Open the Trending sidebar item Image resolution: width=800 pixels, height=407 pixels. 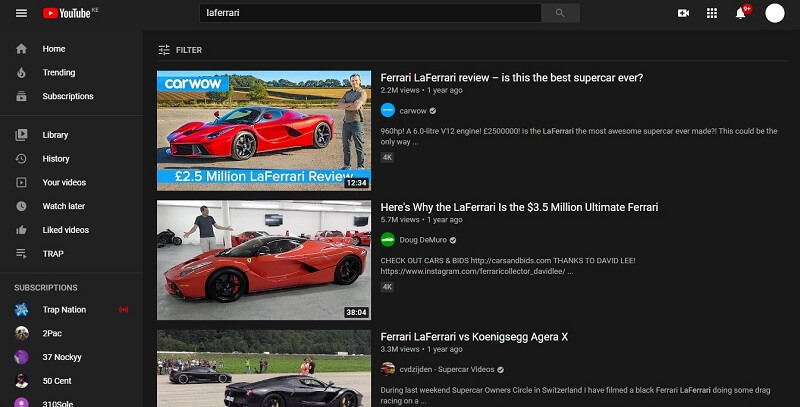coord(71,72)
